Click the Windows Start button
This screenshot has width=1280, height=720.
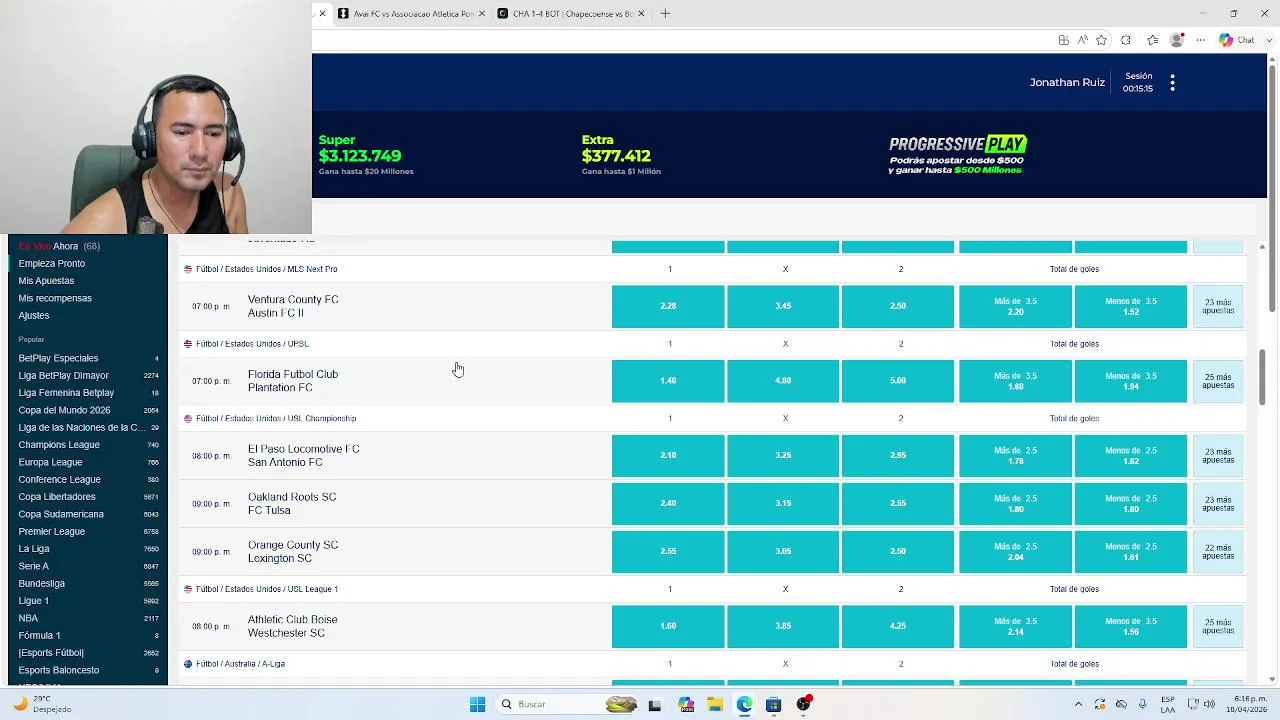click(477, 704)
